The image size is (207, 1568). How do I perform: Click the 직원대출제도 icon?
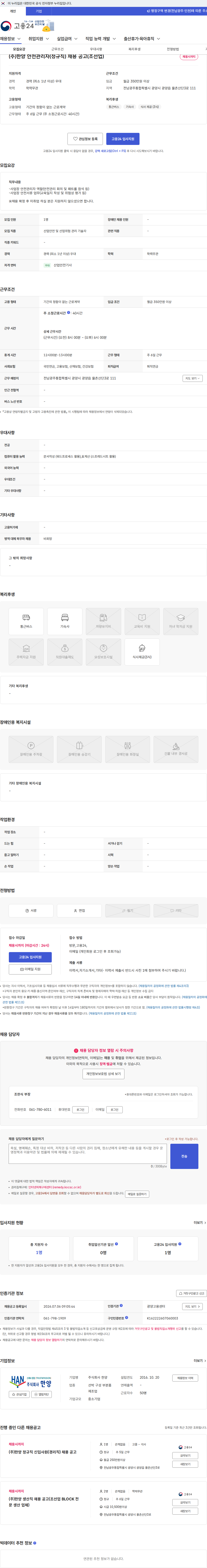64,652
